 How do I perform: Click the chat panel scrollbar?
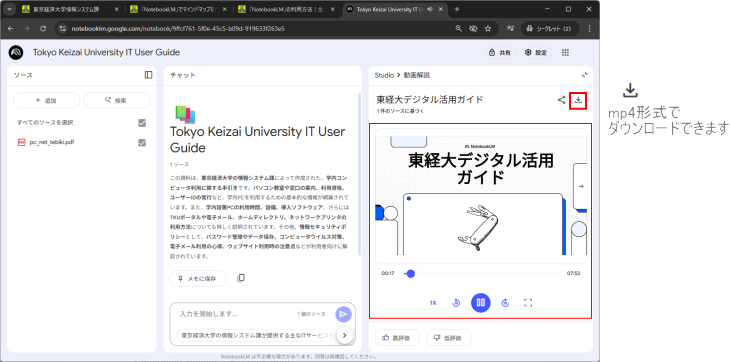pos(358,174)
